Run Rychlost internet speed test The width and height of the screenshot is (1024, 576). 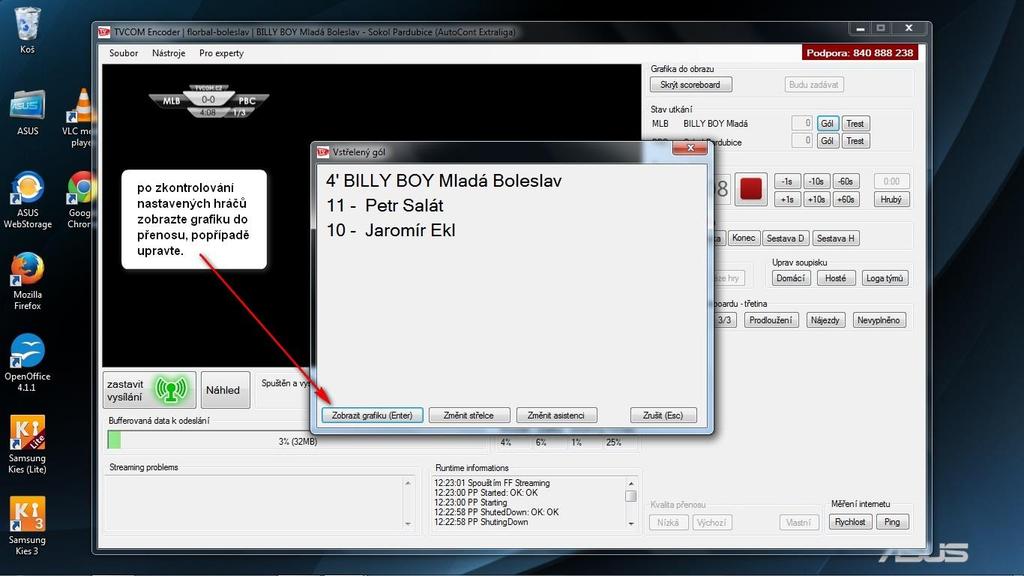tap(850, 522)
